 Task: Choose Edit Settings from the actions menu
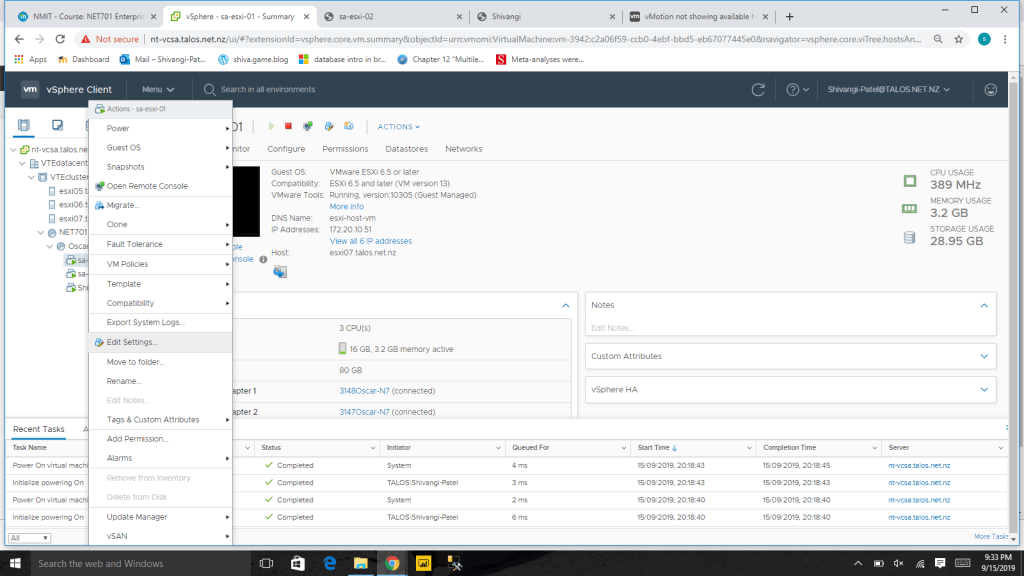(132, 342)
